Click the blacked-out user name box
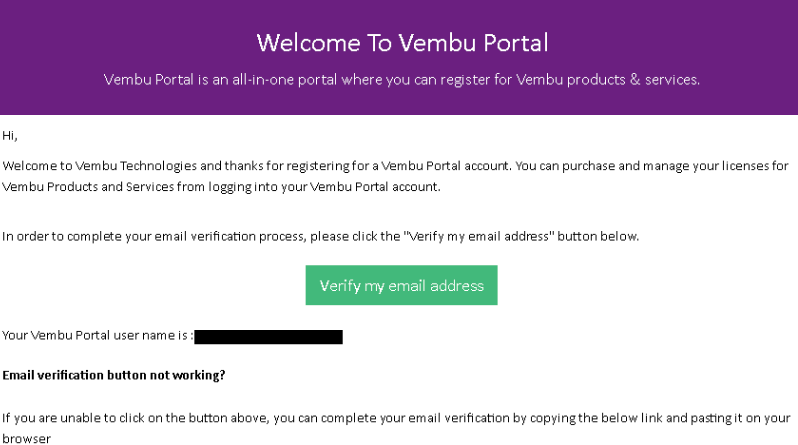The height and width of the screenshot is (445, 798). [268, 337]
